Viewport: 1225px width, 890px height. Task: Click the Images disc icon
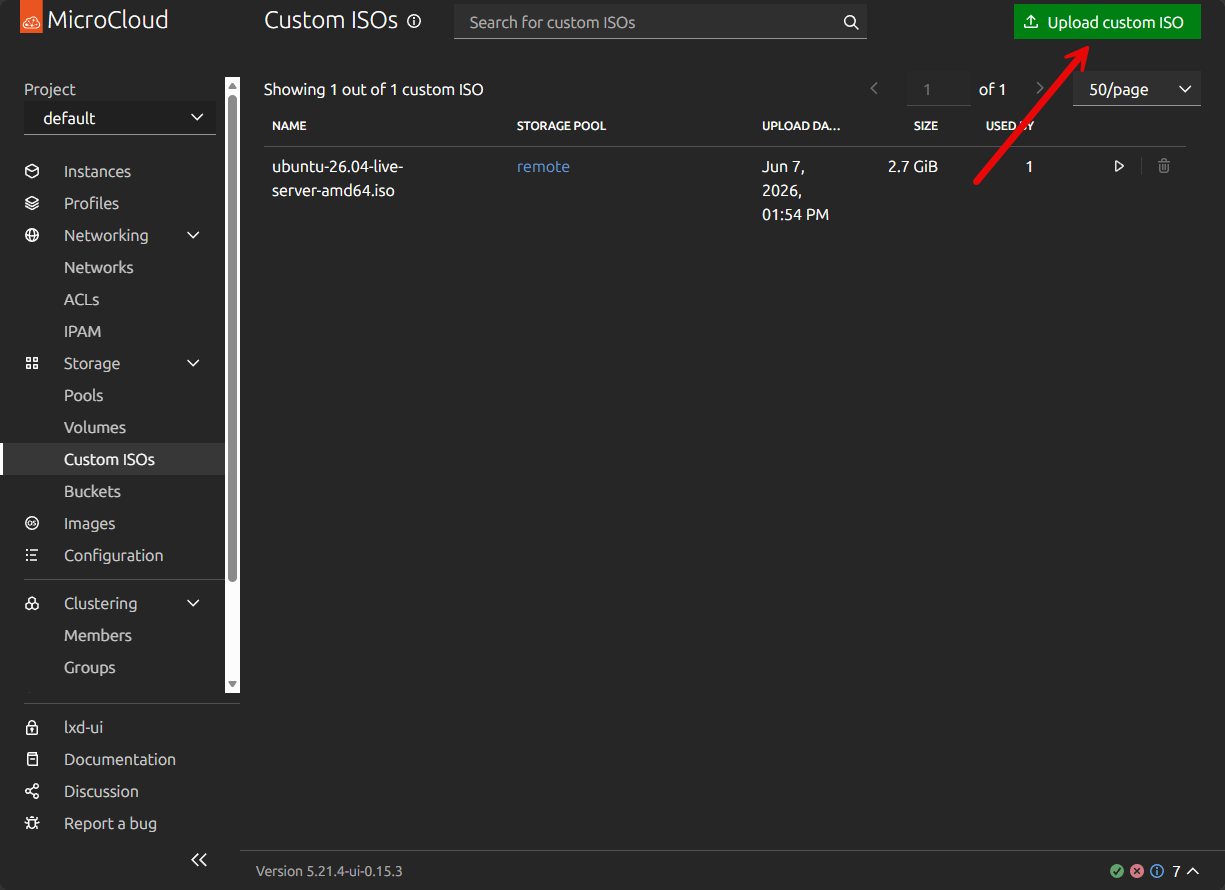(32, 523)
